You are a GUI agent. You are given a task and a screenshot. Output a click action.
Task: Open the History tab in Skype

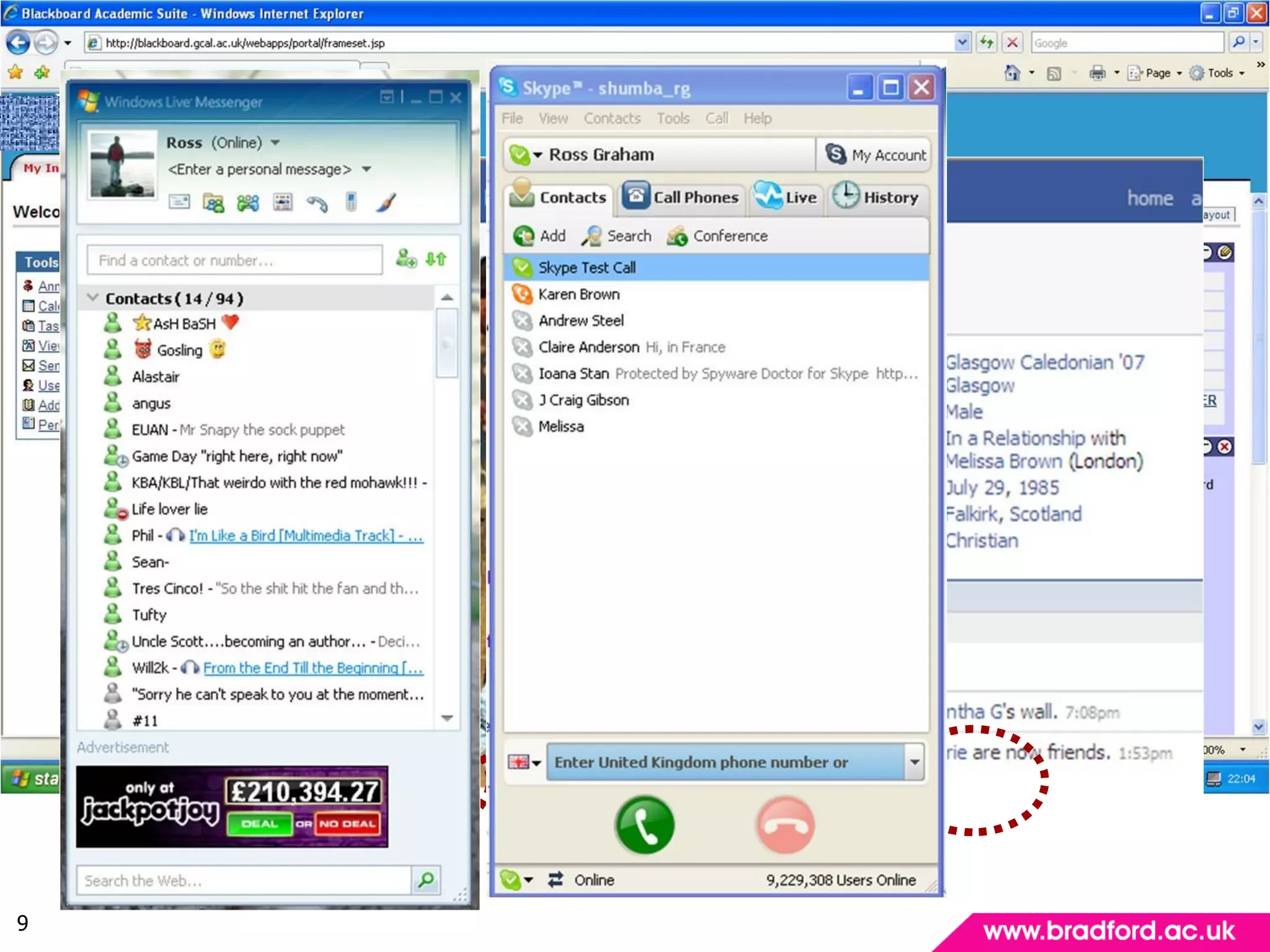(876, 198)
